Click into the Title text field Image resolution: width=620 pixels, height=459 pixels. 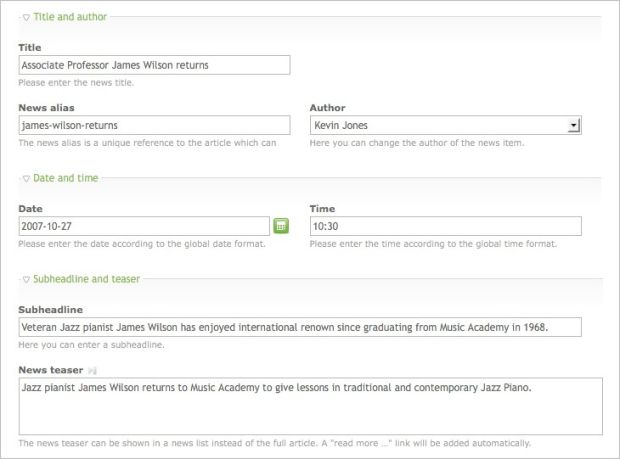[154, 65]
